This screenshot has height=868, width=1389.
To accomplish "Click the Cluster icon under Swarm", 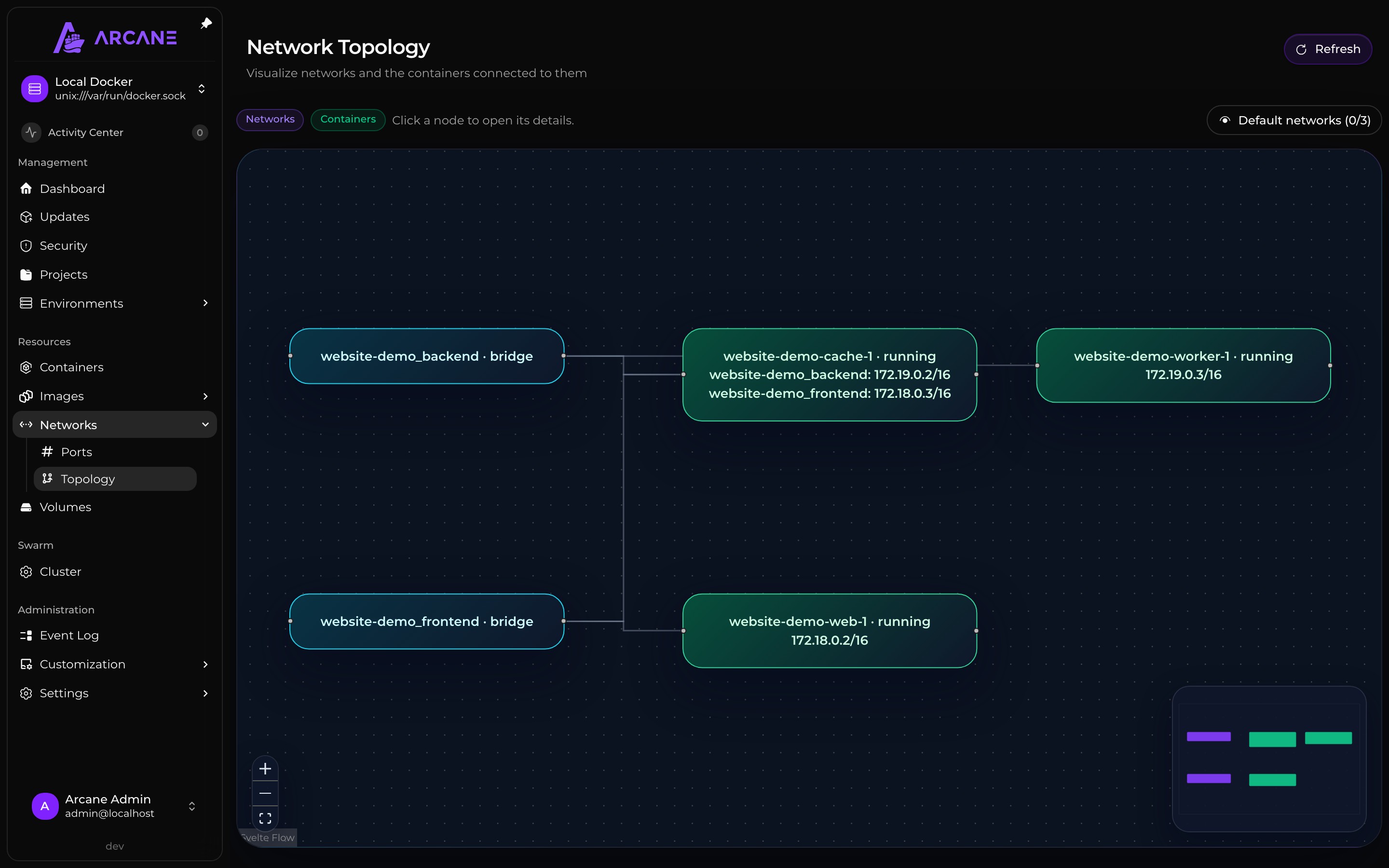I will [26, 572].
